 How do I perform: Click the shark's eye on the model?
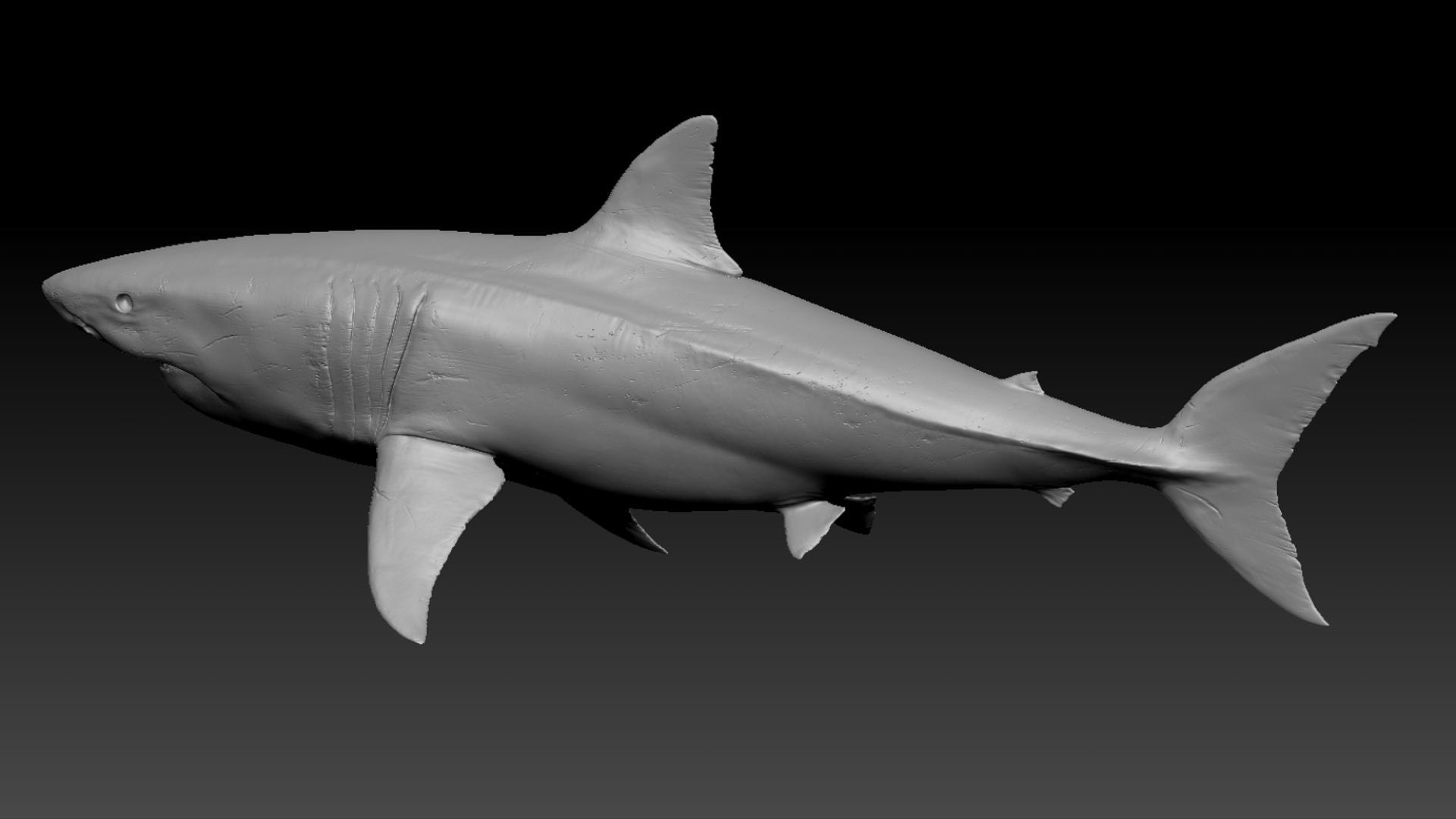pos(124,303)
